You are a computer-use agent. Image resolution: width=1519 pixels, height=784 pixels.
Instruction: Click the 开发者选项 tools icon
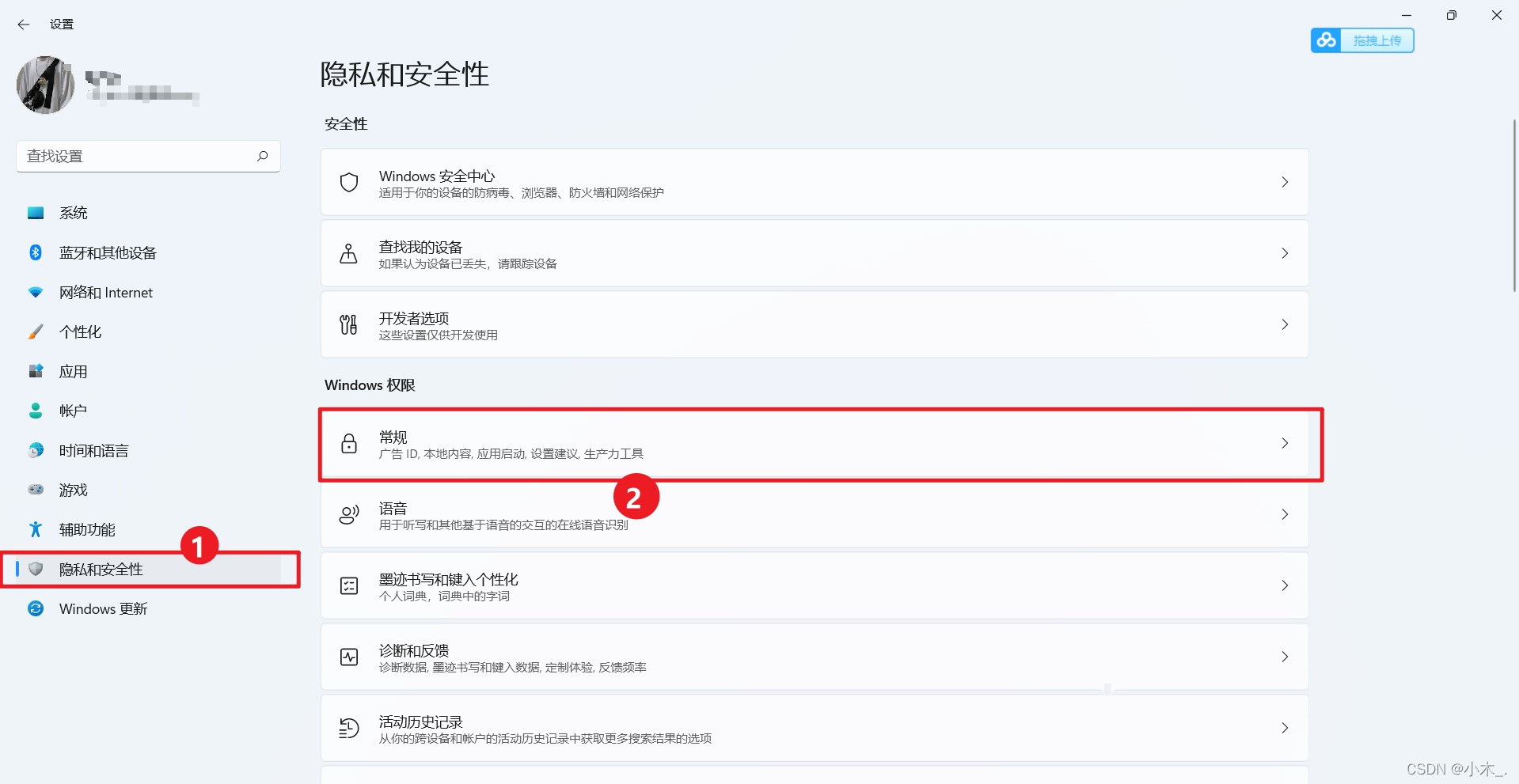pyautogui.click(x=348, y=324)
